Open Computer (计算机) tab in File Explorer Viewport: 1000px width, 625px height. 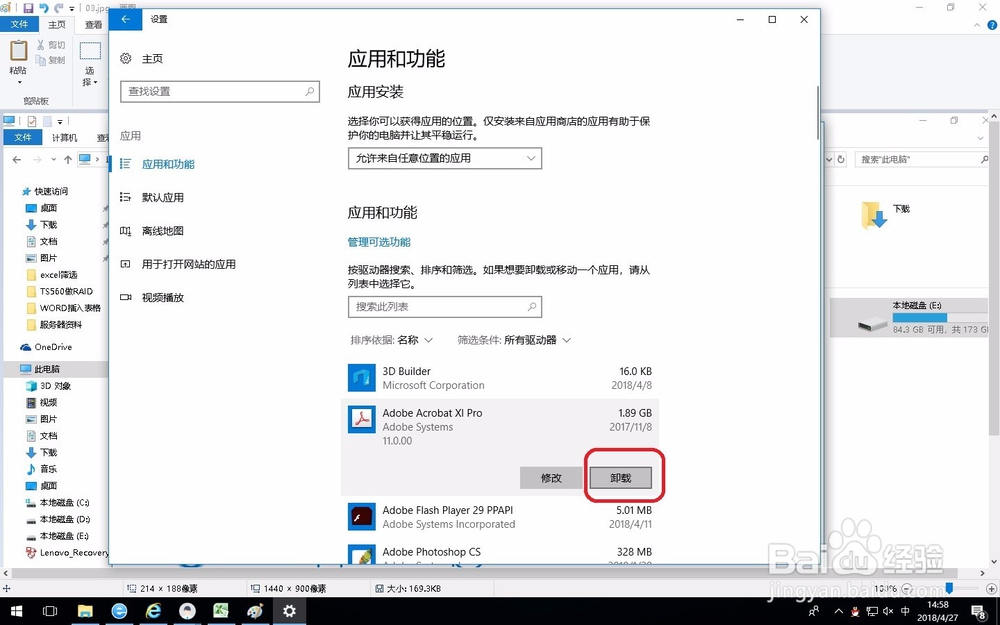coord(64,137)
